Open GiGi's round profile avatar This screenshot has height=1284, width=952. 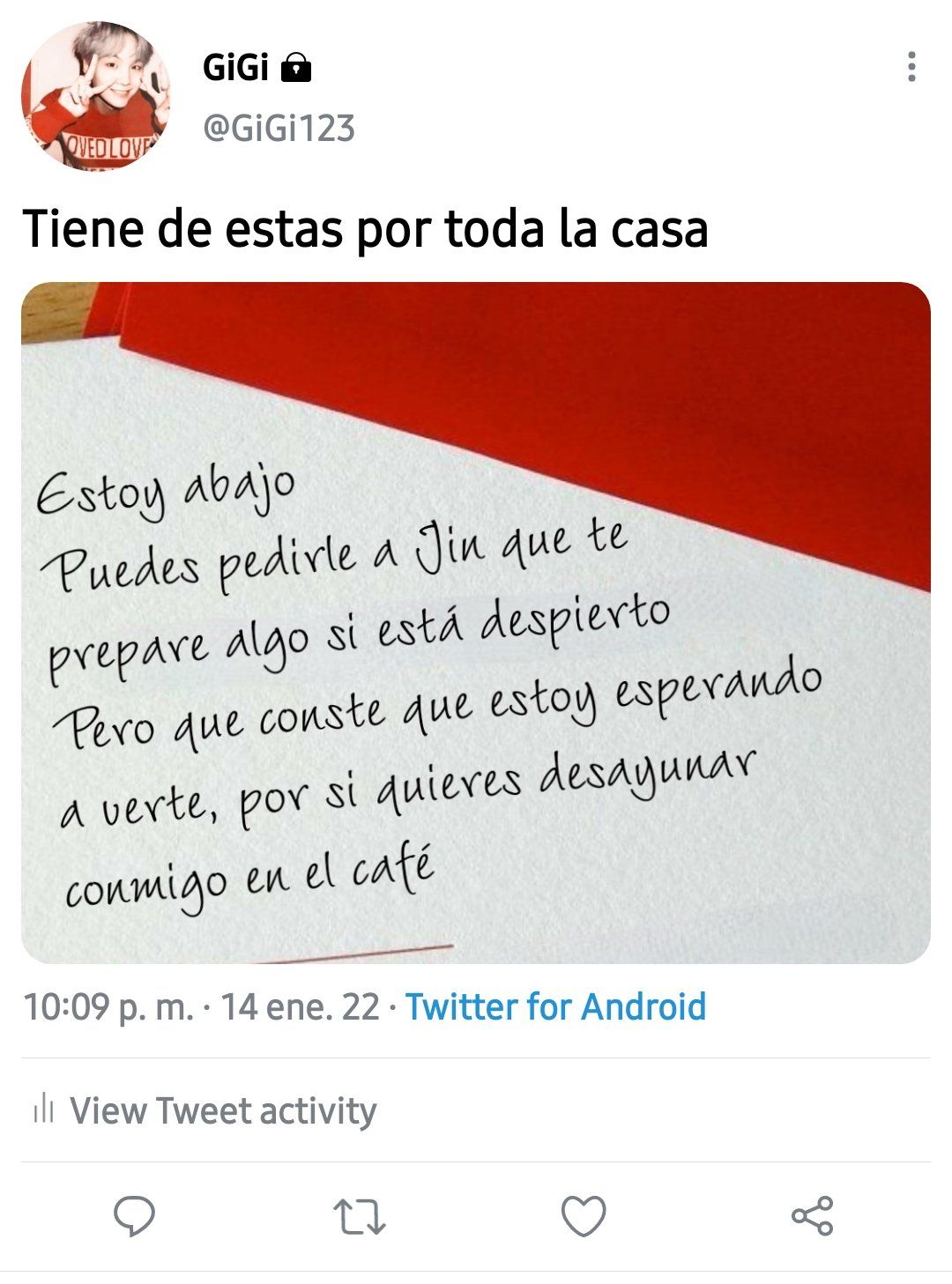pyautogui.click(x=95, y=95)
